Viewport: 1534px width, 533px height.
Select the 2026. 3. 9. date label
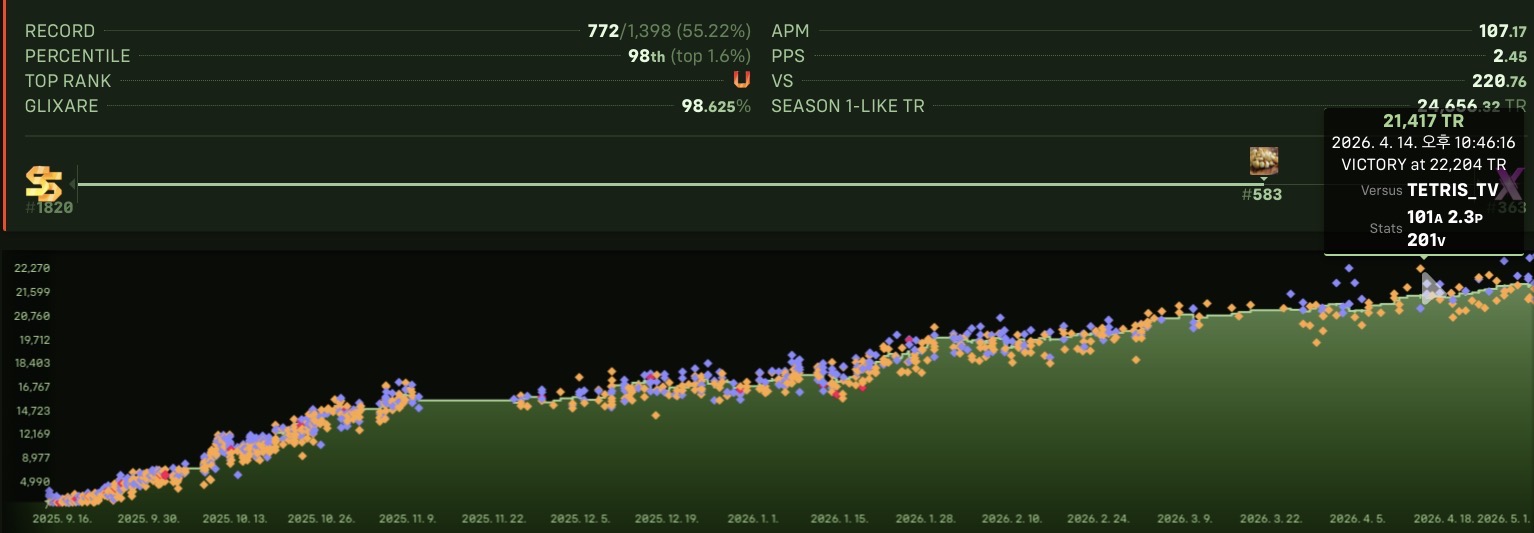click(x=1184, y=519)
